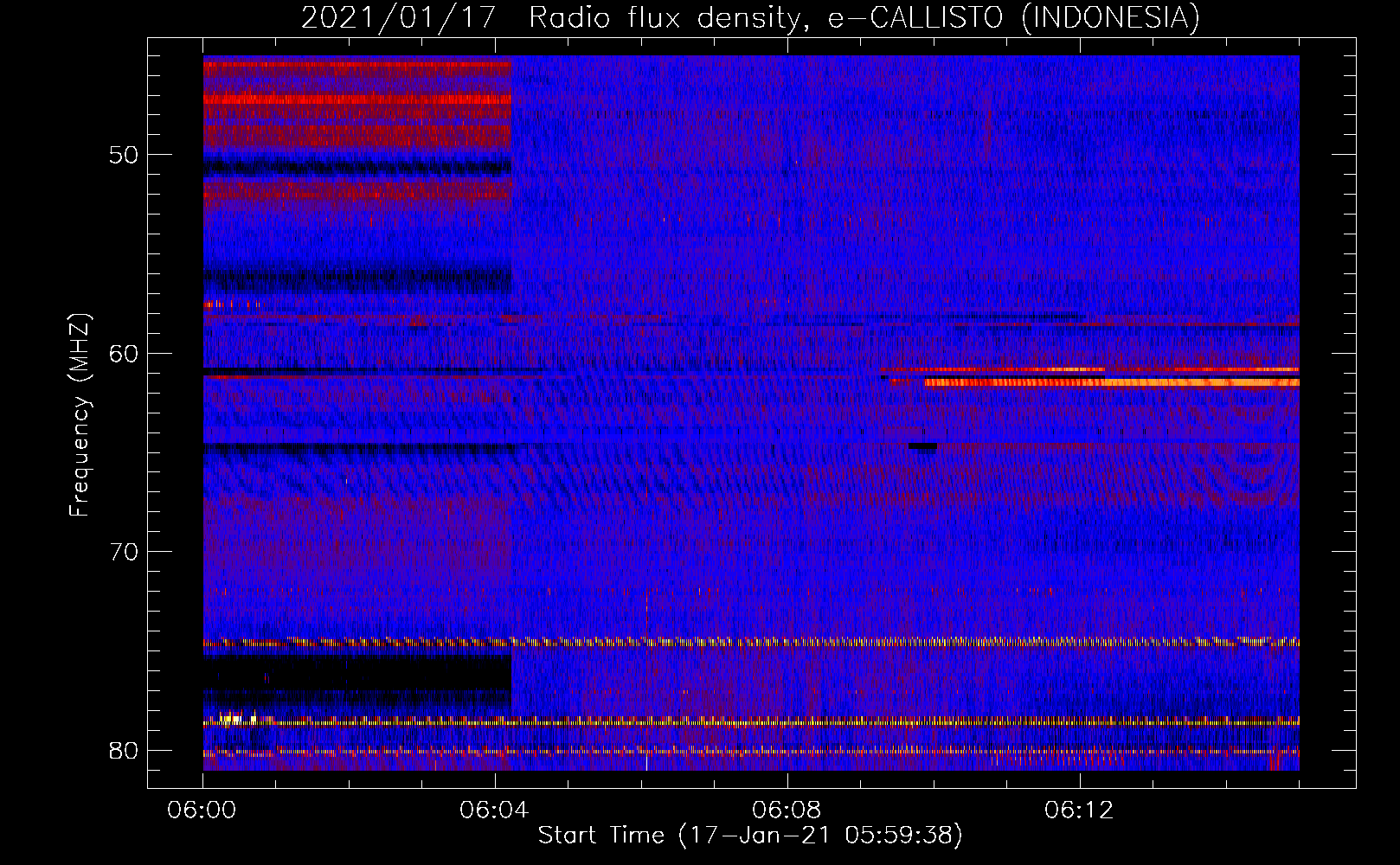Click the 'Frequency (MHZ)' y-axis label
The image size is (1400, 865).
pyautogui.click(x=79, y=415)
